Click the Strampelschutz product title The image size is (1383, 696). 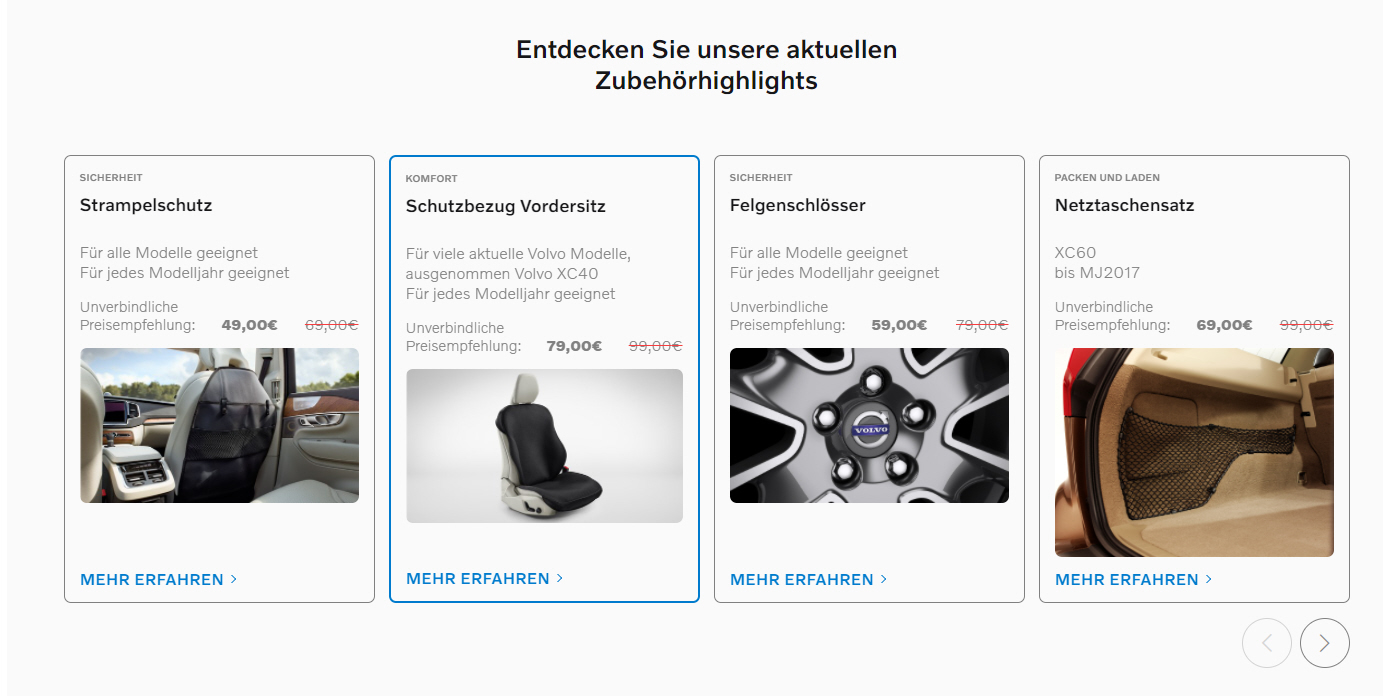pyautogui.click(x=146, y=205)
